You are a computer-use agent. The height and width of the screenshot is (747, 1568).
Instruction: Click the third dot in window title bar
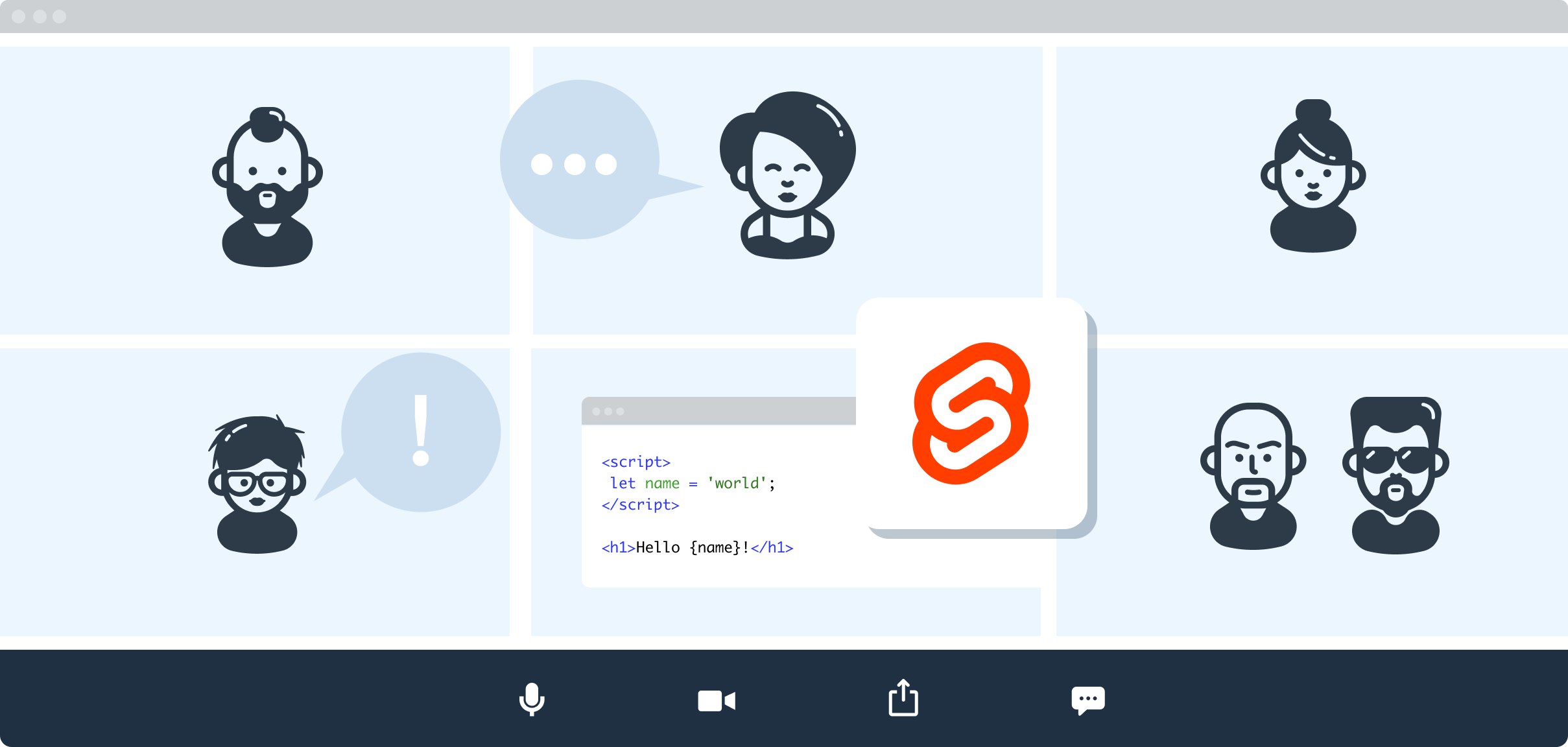pos(59,16)
